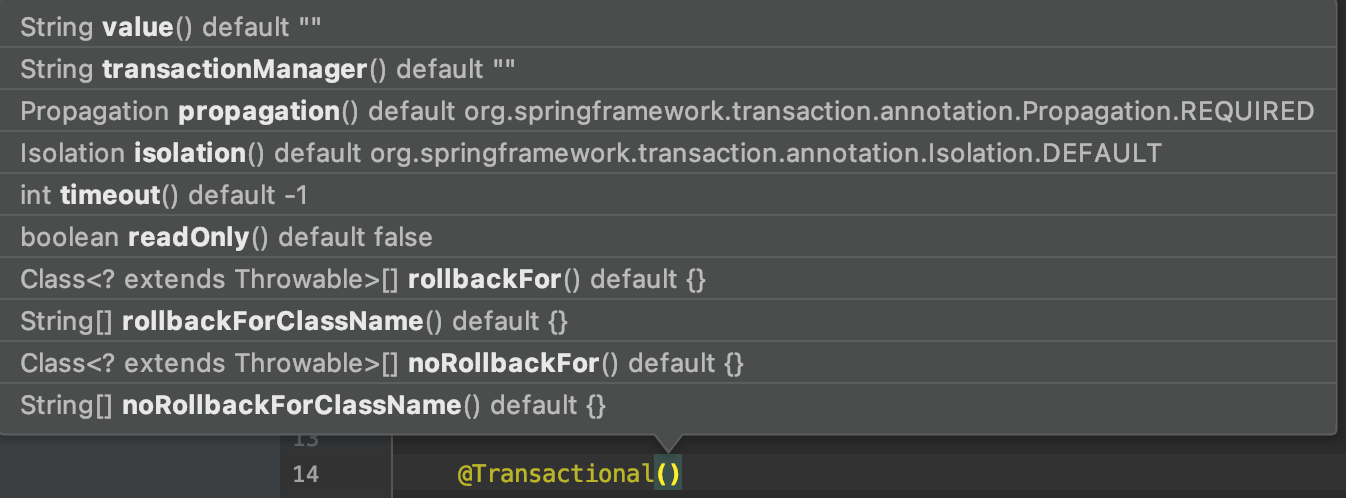
Task: Click the opening parenthesis after @Transactional
Action: click(661, 474)
